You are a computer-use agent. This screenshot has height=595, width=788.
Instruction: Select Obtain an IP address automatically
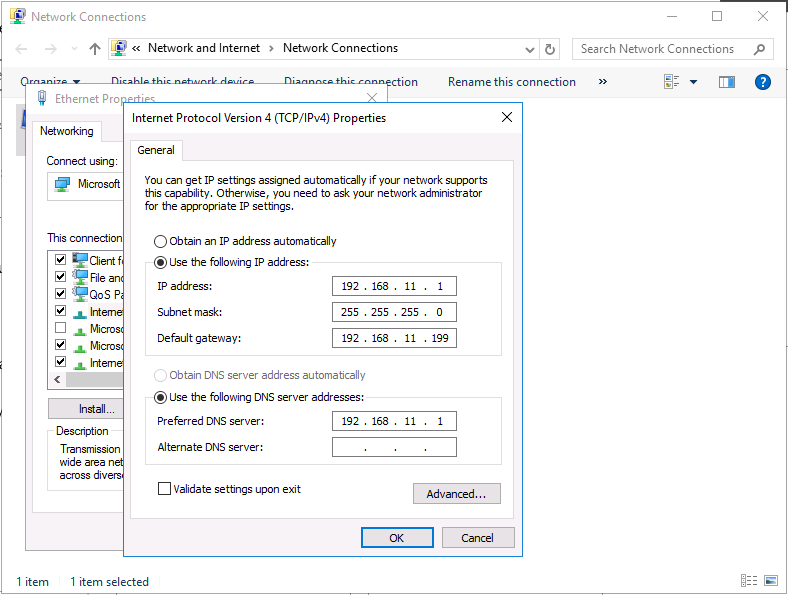(160, 241)
